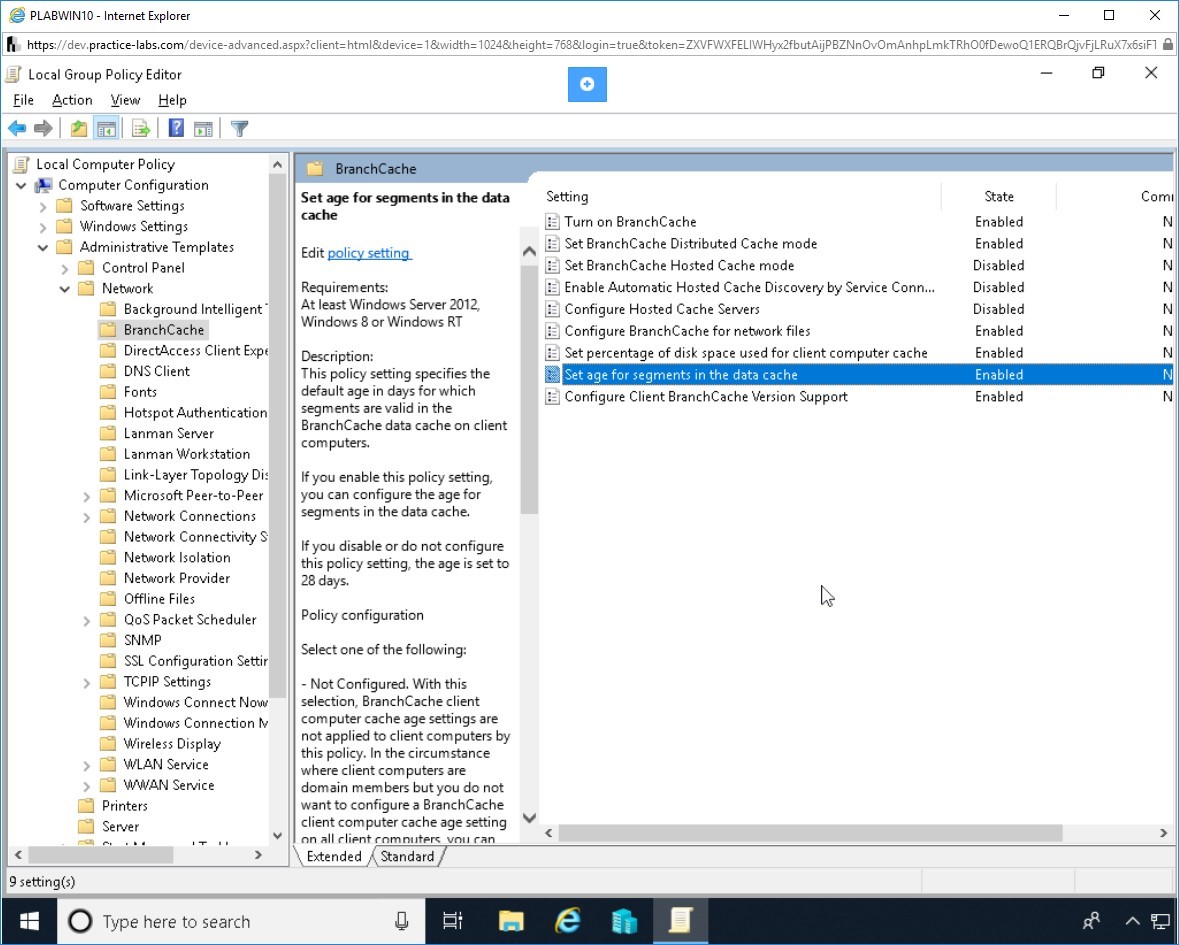
Task: Click the Internet Explorer address bar URL
Action: tap(591, 44)
